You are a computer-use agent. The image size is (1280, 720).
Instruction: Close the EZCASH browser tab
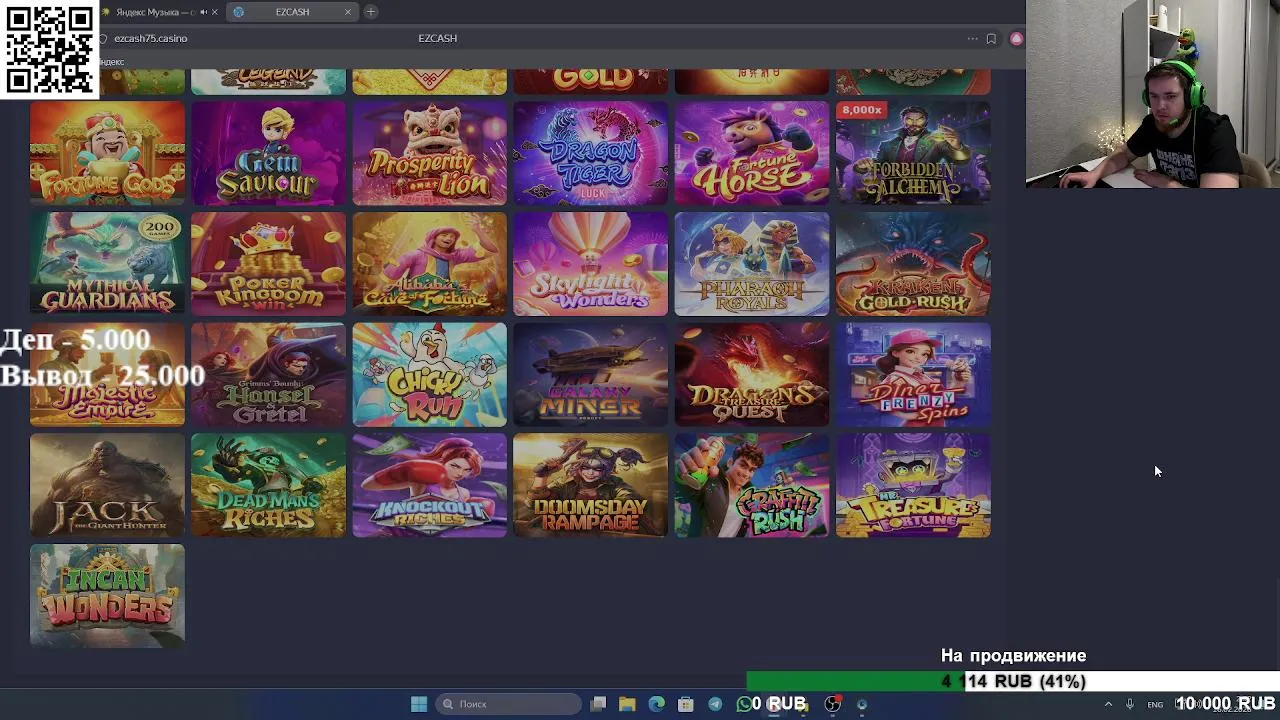[x=348, y=12]
